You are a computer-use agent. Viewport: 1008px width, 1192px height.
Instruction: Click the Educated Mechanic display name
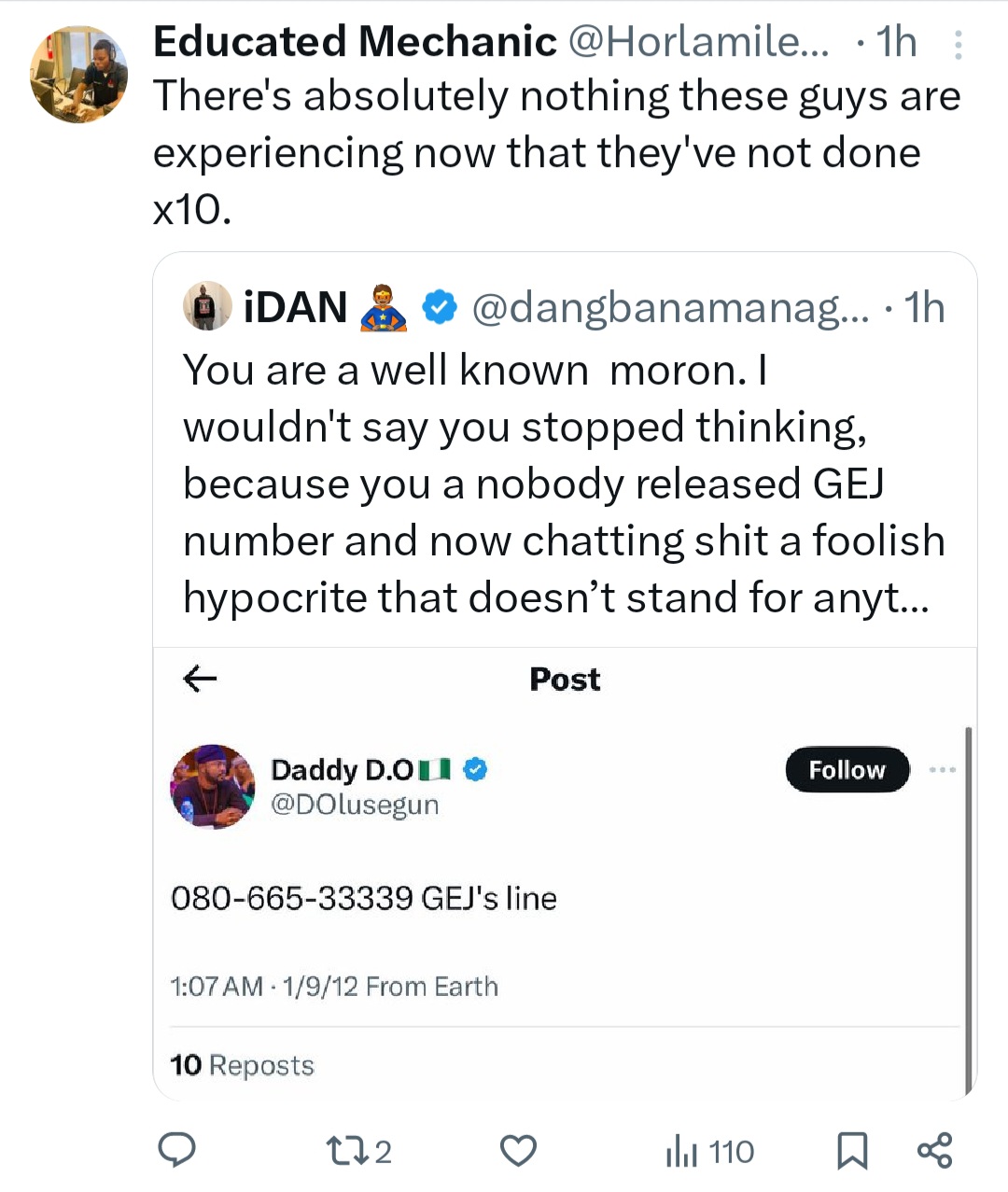pos(355,42)
